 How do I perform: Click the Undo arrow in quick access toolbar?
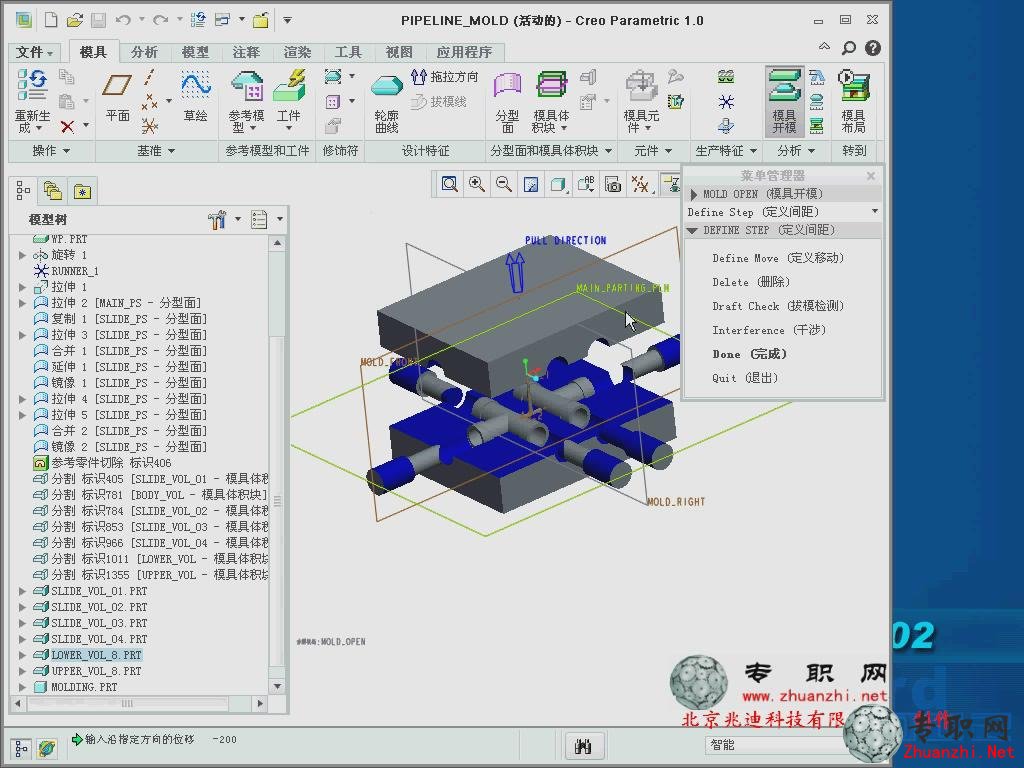123,20
